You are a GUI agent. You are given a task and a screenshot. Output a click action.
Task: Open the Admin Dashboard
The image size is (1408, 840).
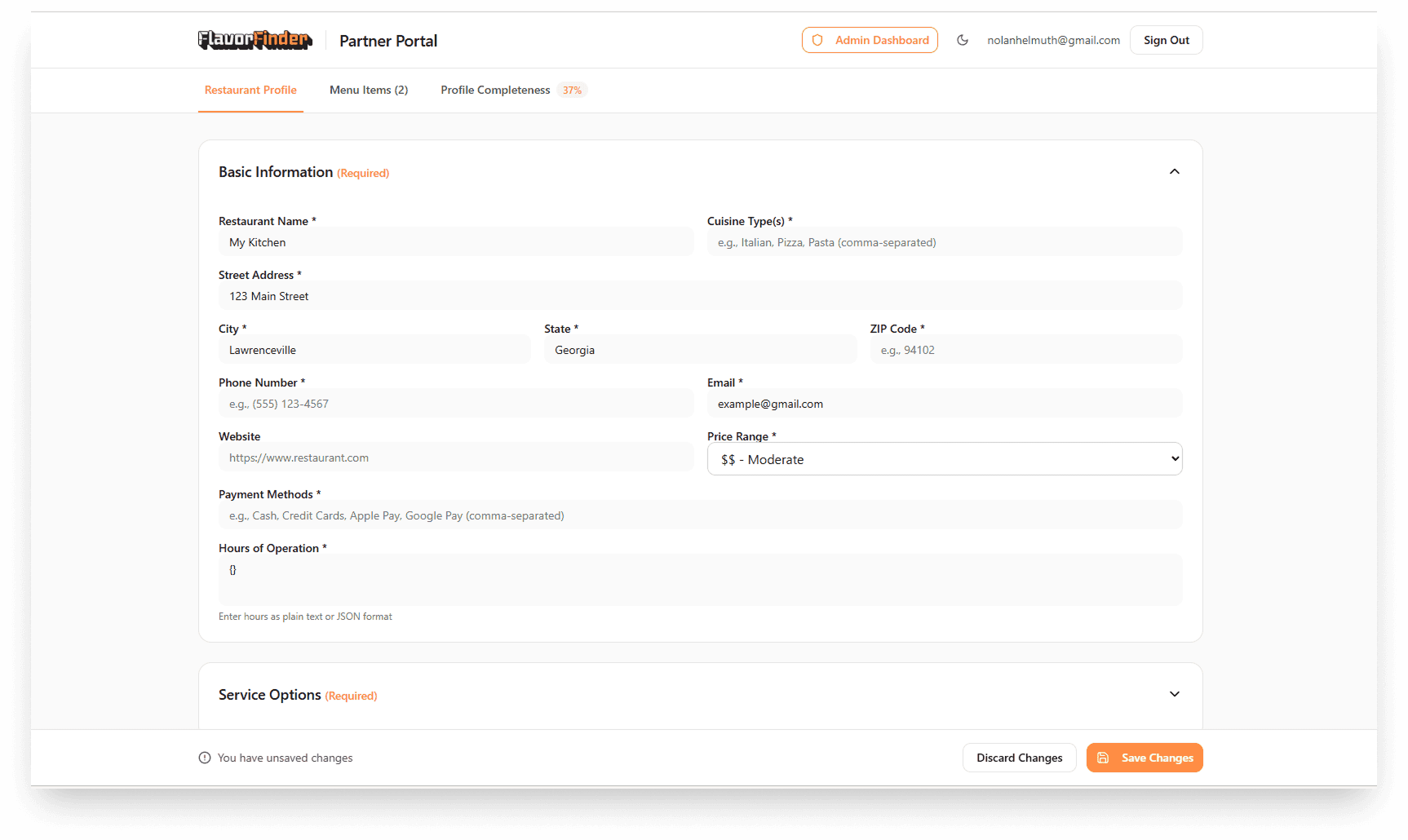click(870, 40)
